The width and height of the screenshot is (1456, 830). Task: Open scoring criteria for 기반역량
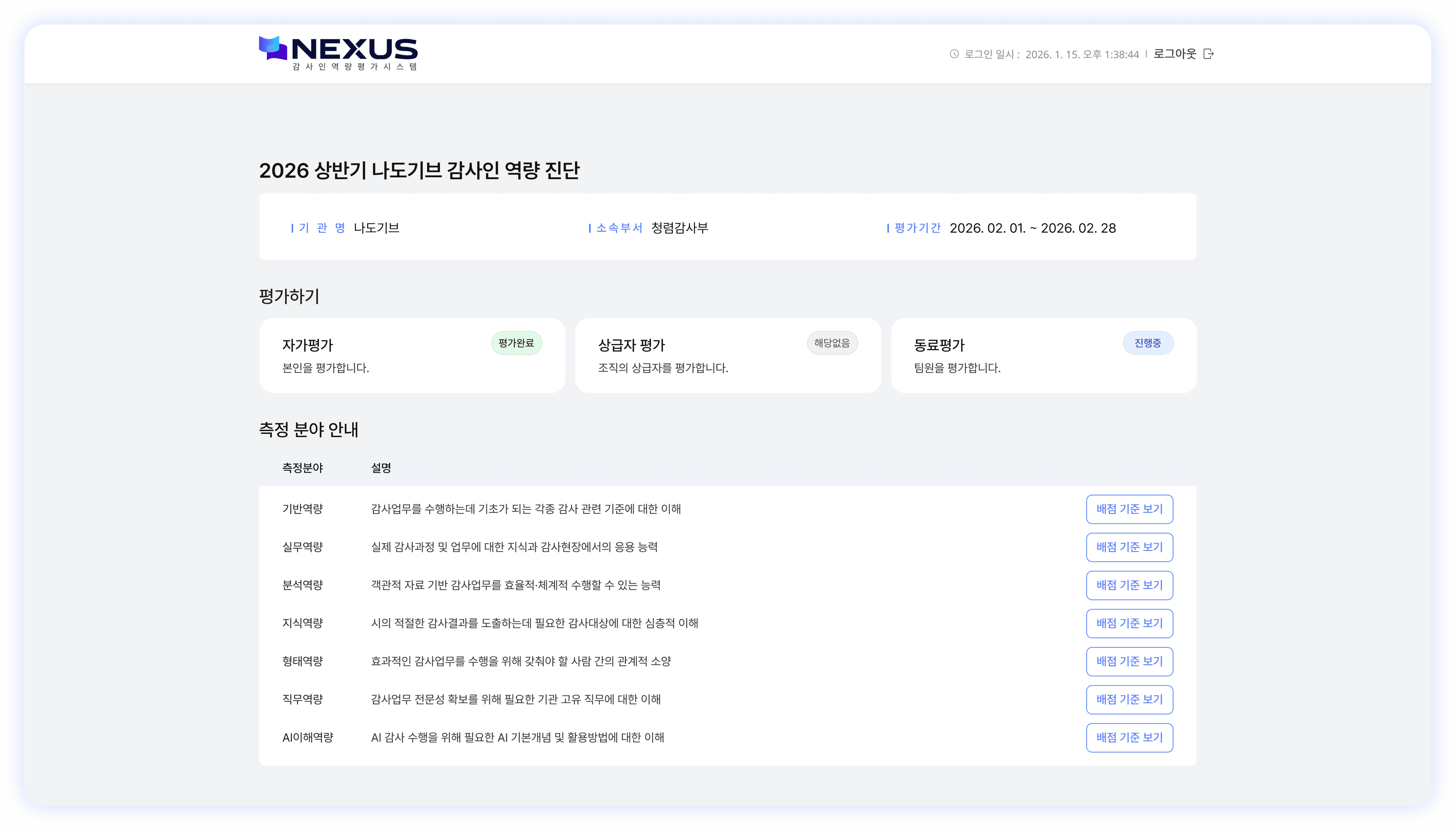coord(1130,509)
